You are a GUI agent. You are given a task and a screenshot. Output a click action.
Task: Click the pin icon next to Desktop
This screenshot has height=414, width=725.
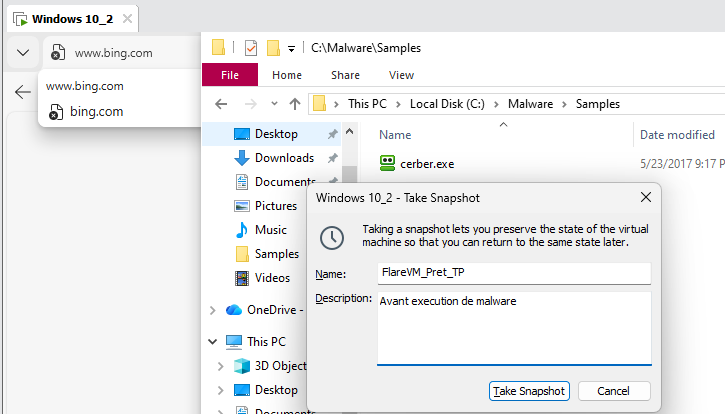[332, 134]
